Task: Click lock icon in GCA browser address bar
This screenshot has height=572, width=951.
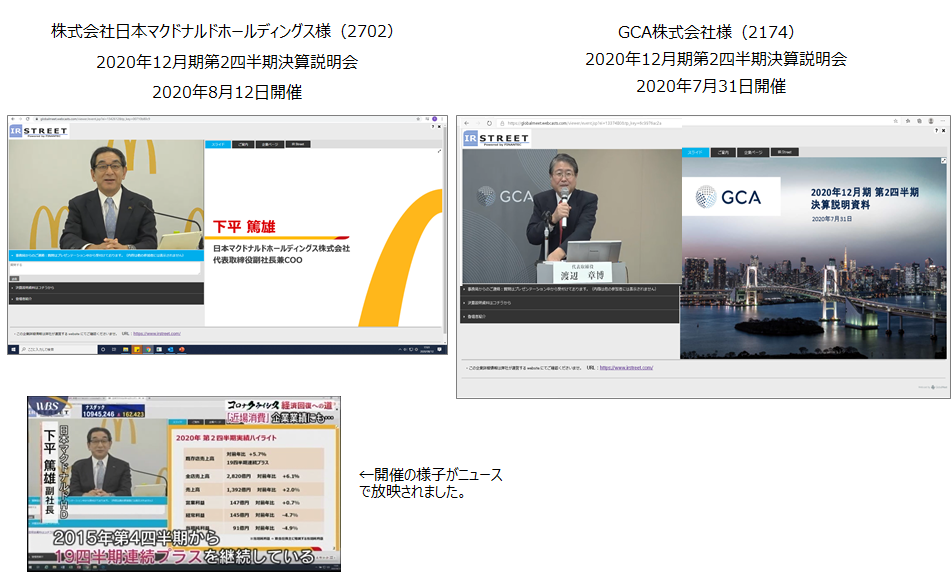Action: 502,123
